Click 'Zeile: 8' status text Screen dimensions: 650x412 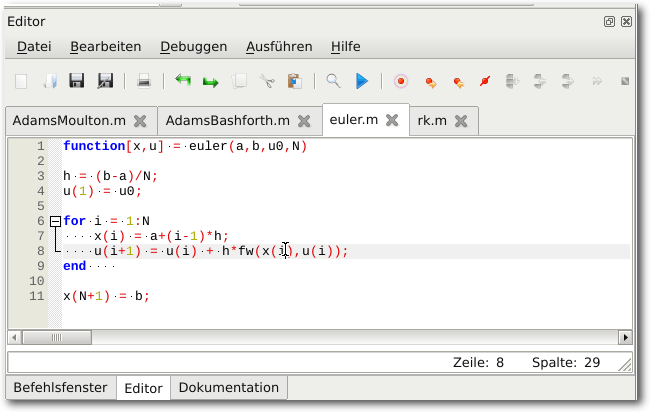pos(478,363)
